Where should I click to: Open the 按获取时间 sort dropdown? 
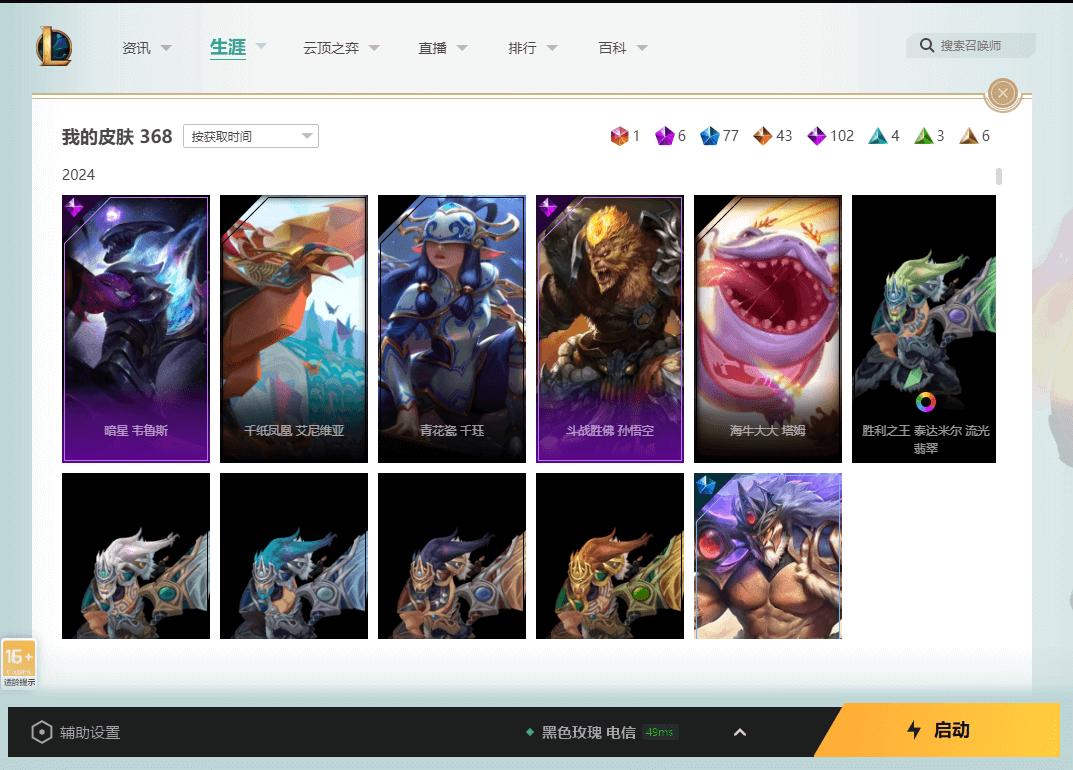pos(250,136)
